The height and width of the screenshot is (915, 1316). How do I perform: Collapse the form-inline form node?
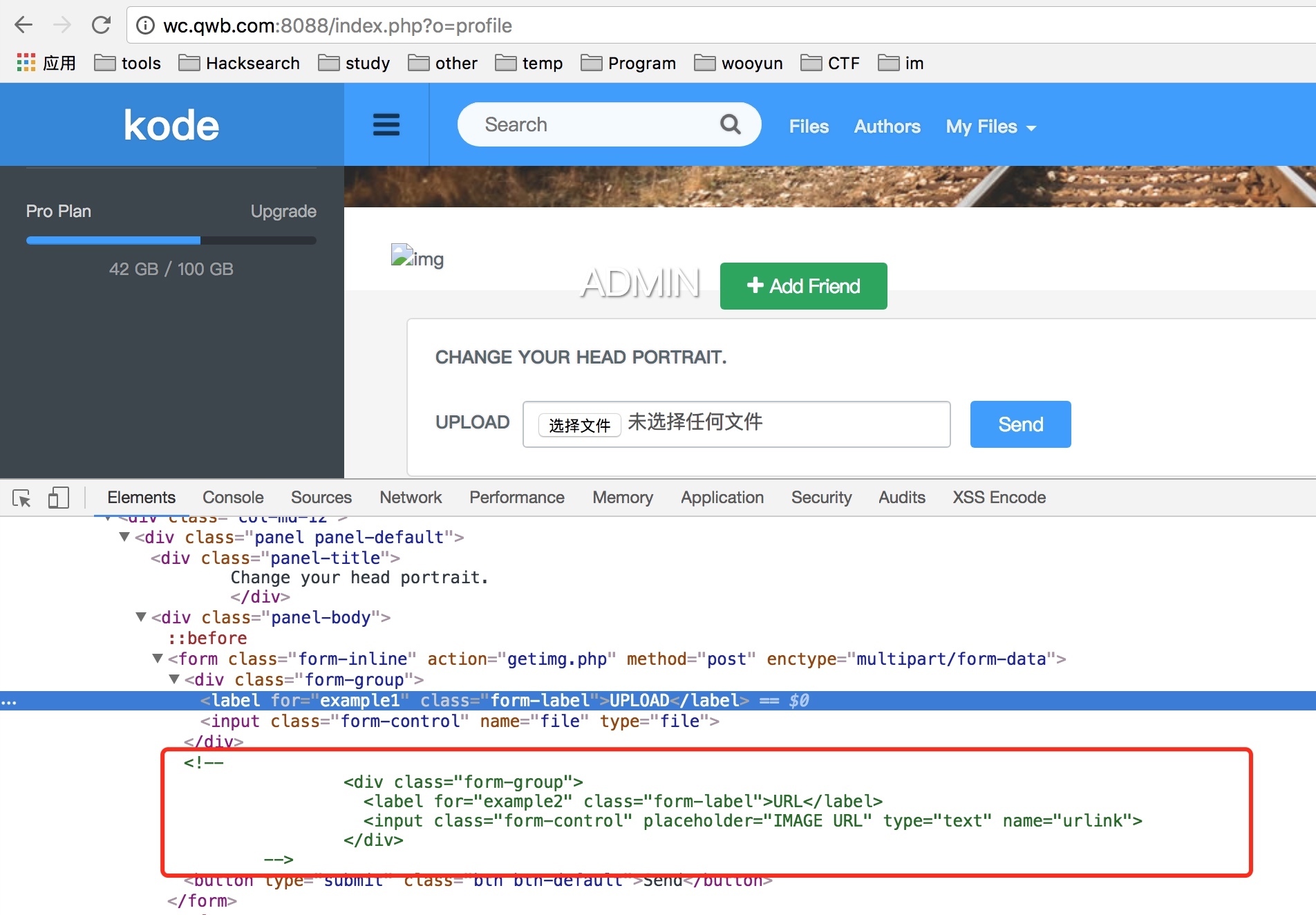click(x=158, y=659)
